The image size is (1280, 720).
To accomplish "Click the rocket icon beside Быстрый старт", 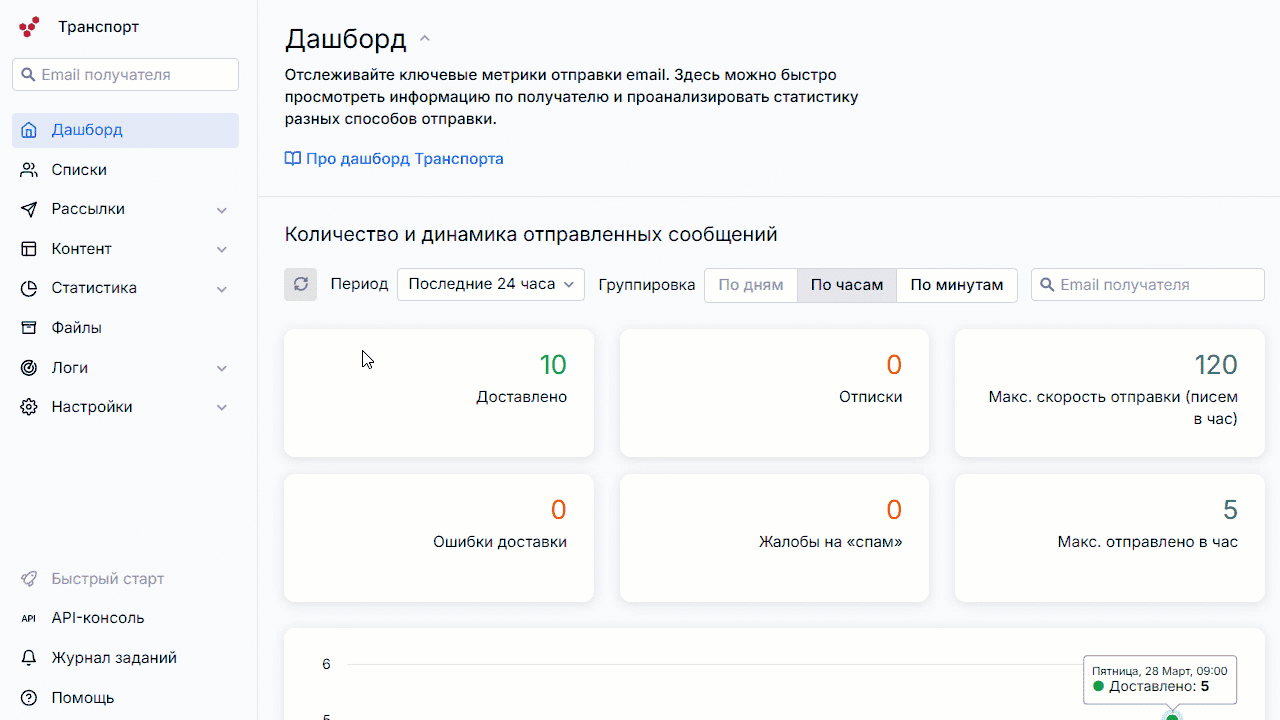I will tap(29, 579).
